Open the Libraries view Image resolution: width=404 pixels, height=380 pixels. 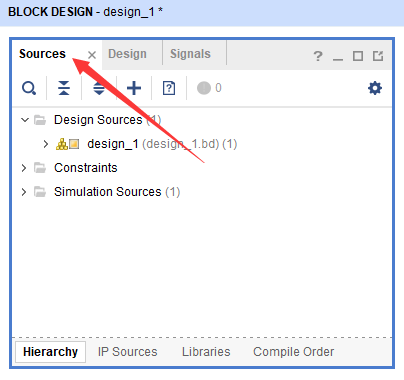206,352
